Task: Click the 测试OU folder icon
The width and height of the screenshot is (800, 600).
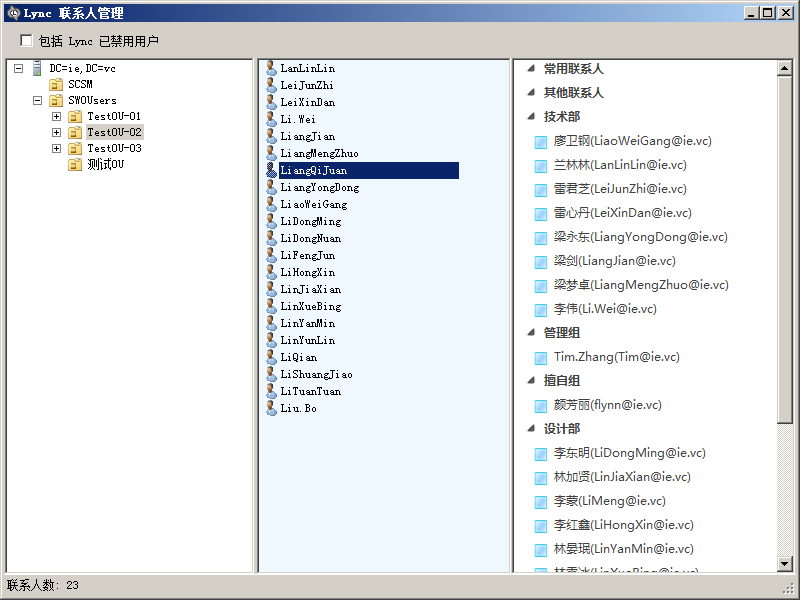Action: point(75,164)
